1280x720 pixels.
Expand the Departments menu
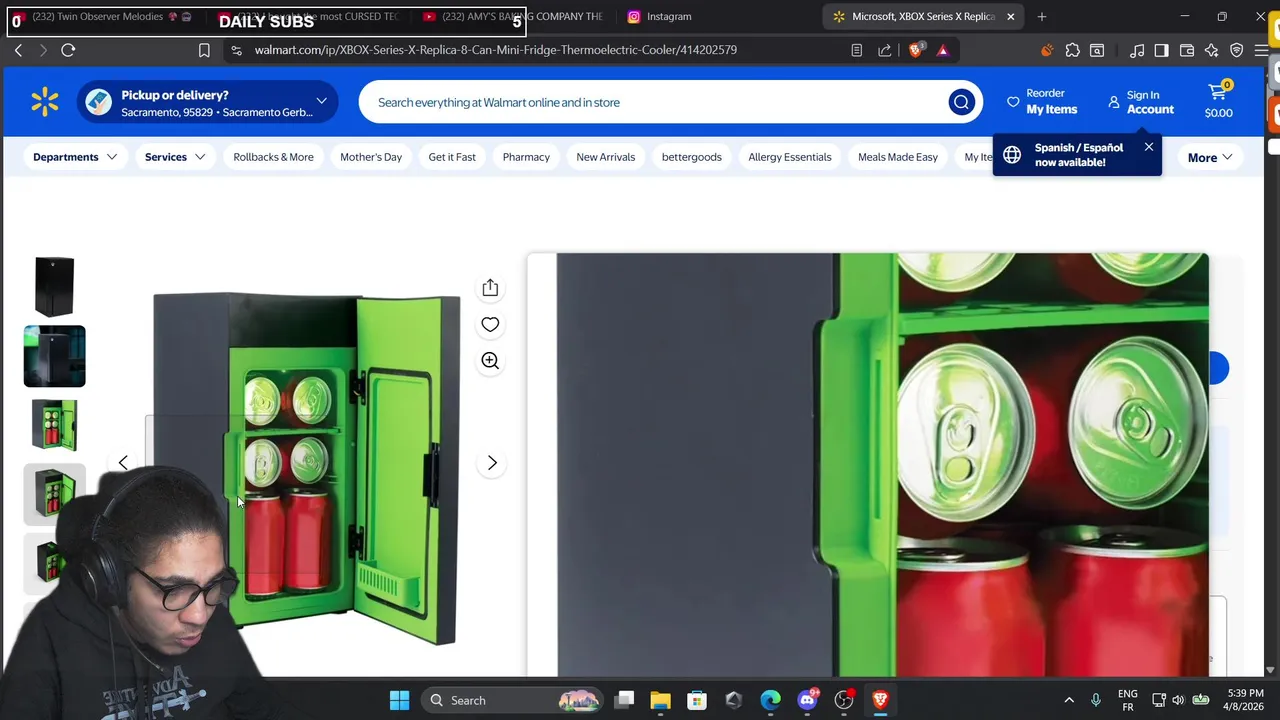(75, 157)
